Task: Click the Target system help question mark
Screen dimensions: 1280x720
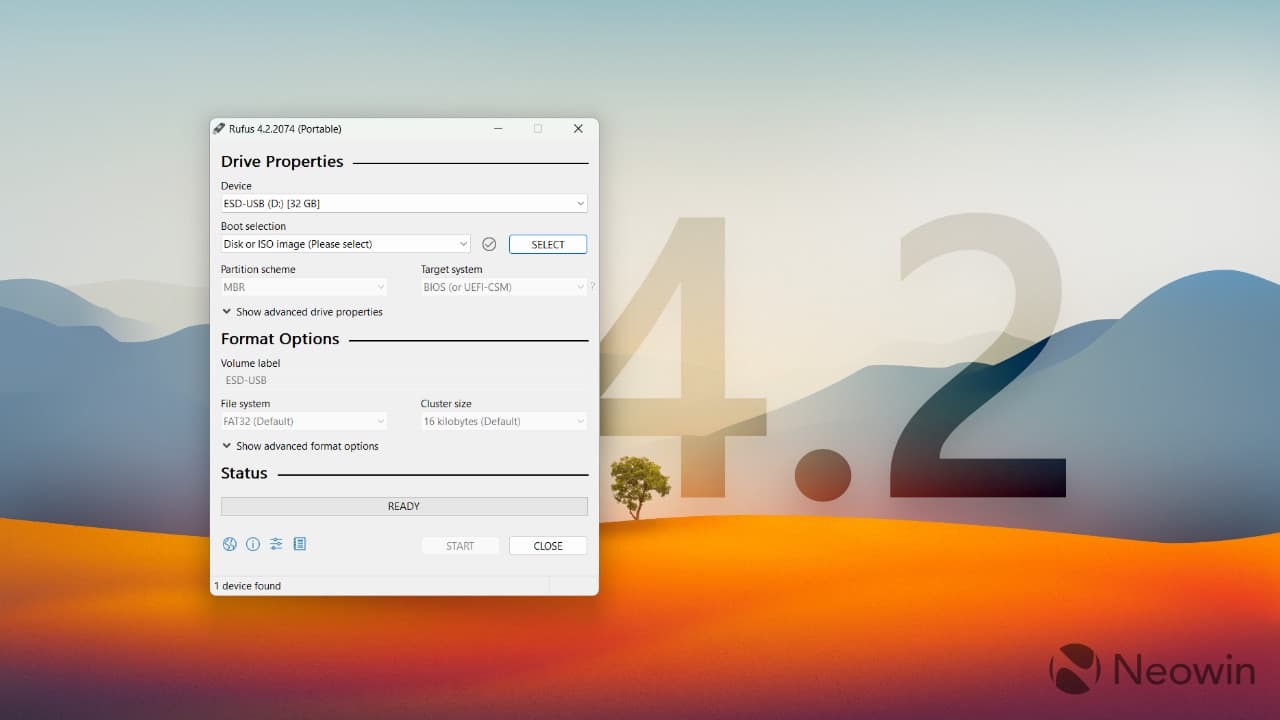Action: tap(591, 286)
